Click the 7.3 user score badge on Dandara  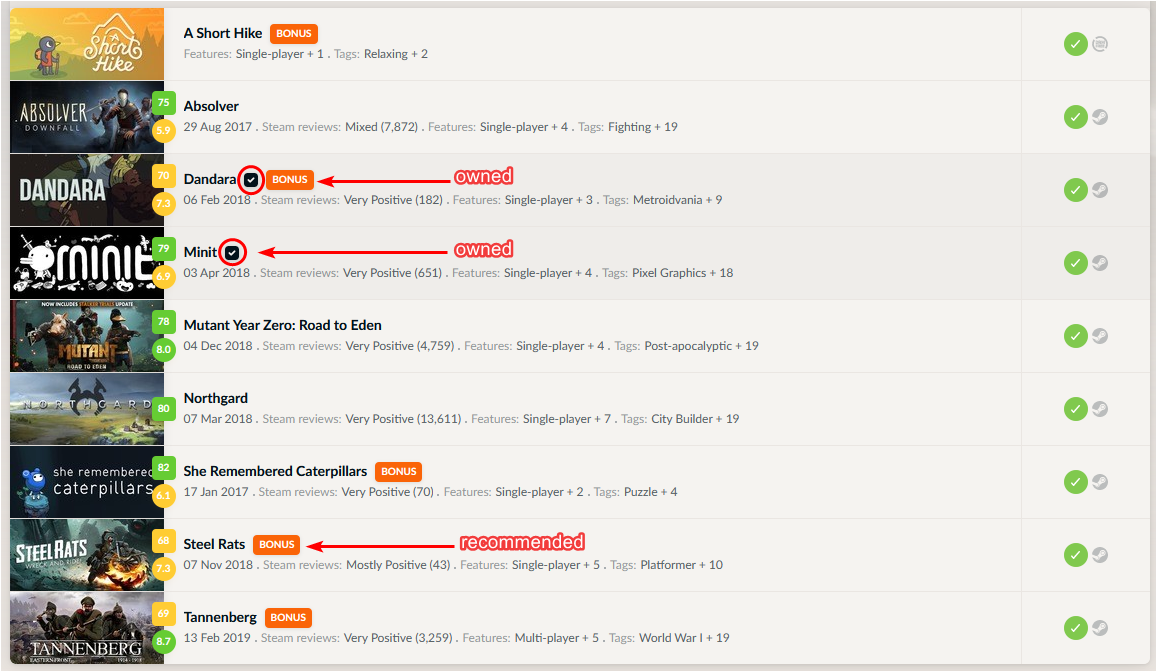pyautogui.click(x=164, y=204)
